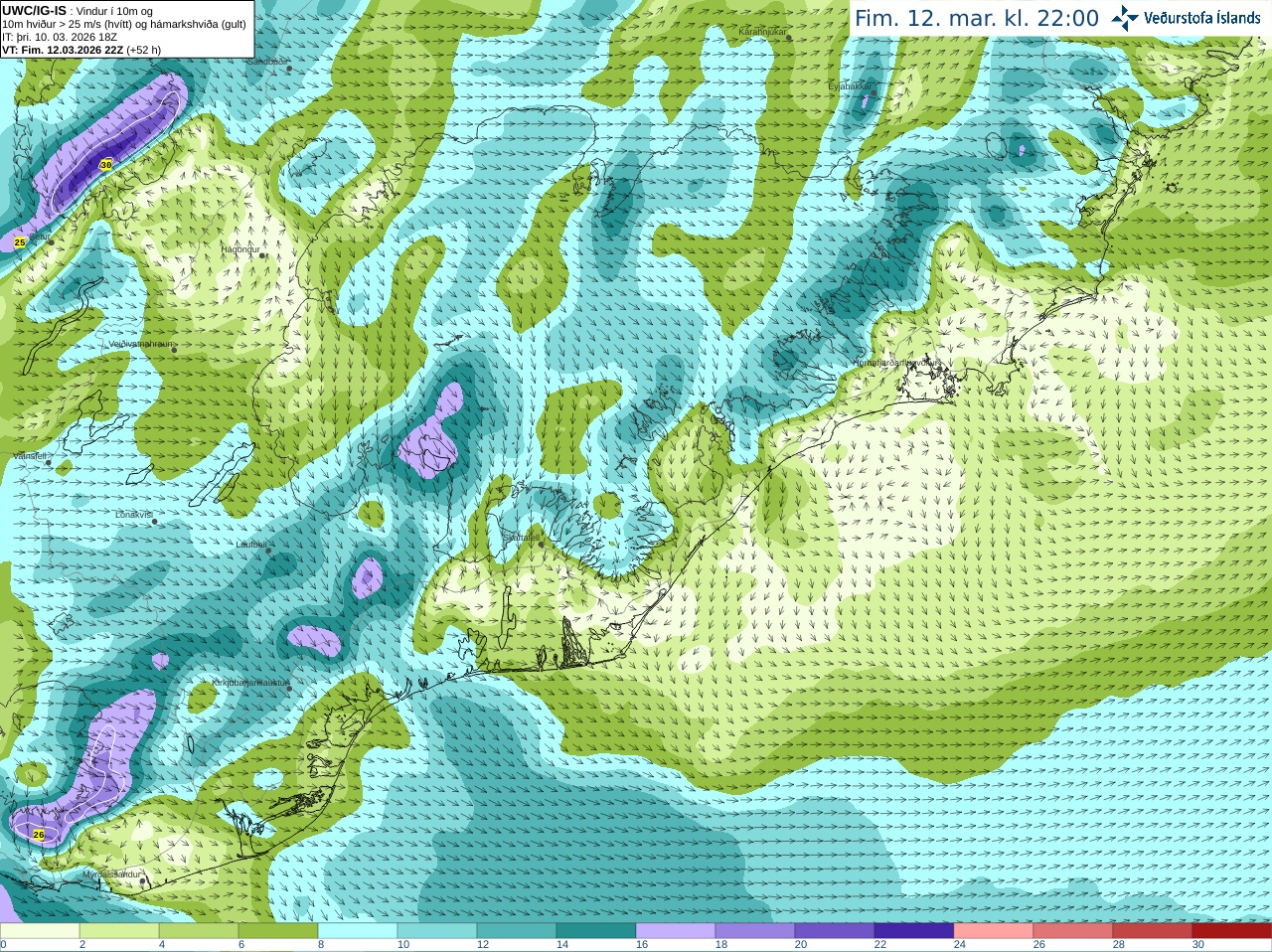The height and width of the screenshot is (952, 1272).
Task: Select the 0–2 m/s legend color swatch
Action: (40, 931)
